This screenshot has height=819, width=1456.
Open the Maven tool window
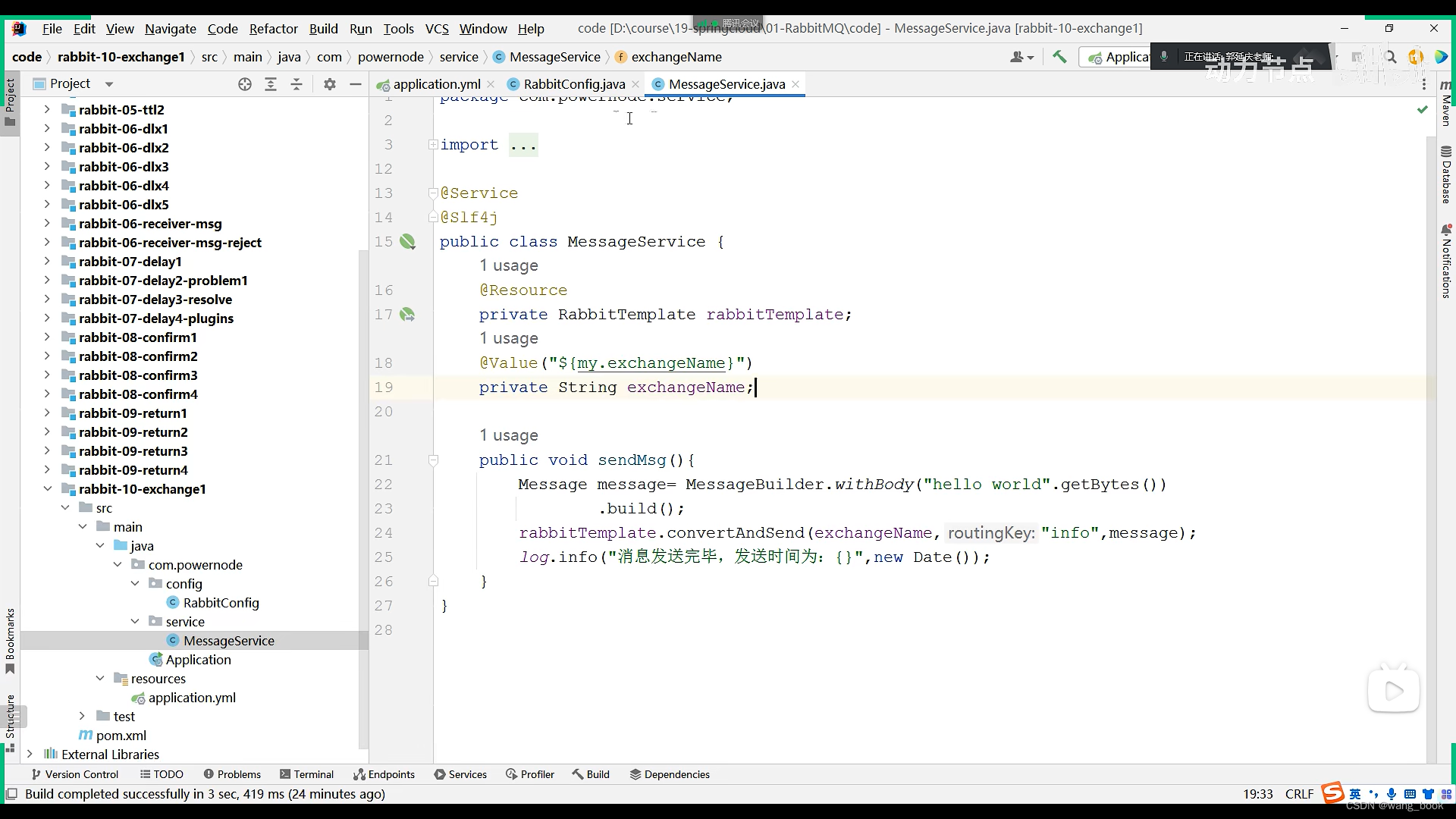[x=1445, y=102]
